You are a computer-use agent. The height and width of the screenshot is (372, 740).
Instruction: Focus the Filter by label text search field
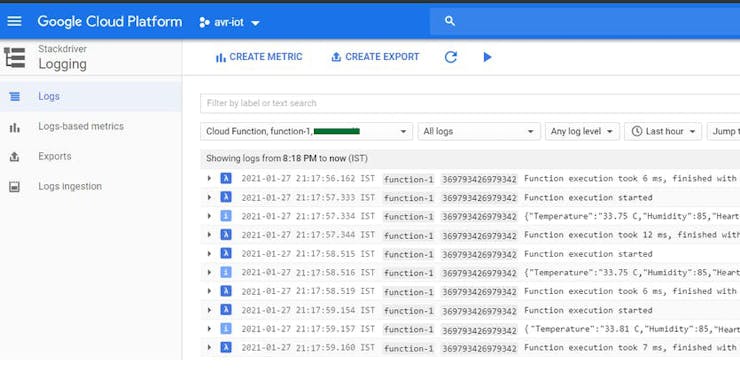(x=470, y=103)
